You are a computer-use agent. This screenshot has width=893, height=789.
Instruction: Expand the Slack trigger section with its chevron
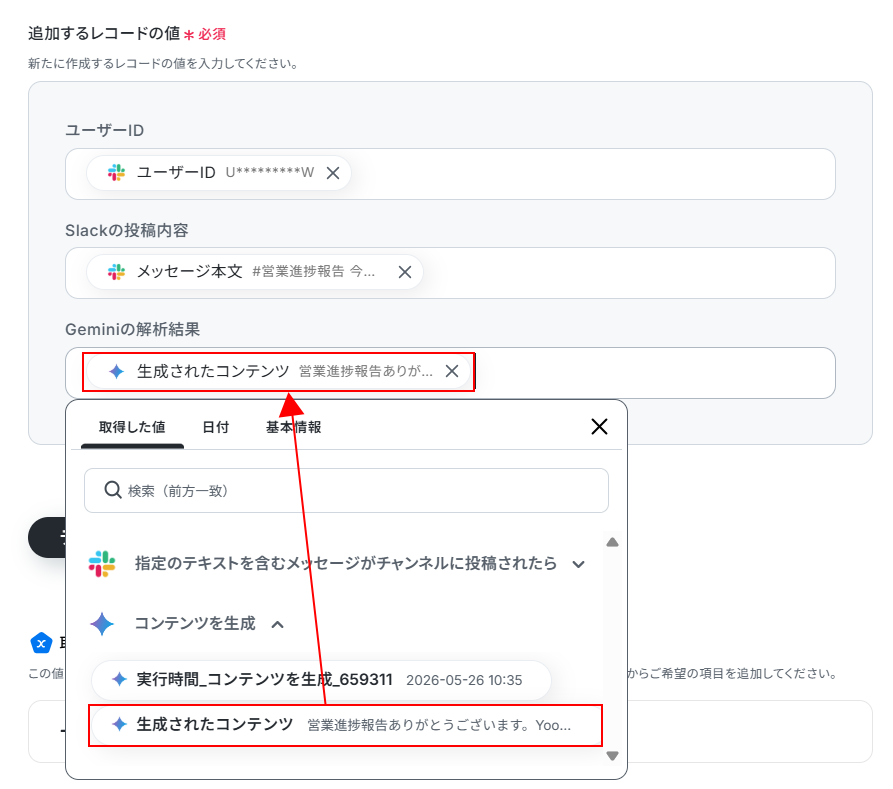(579, 565)
